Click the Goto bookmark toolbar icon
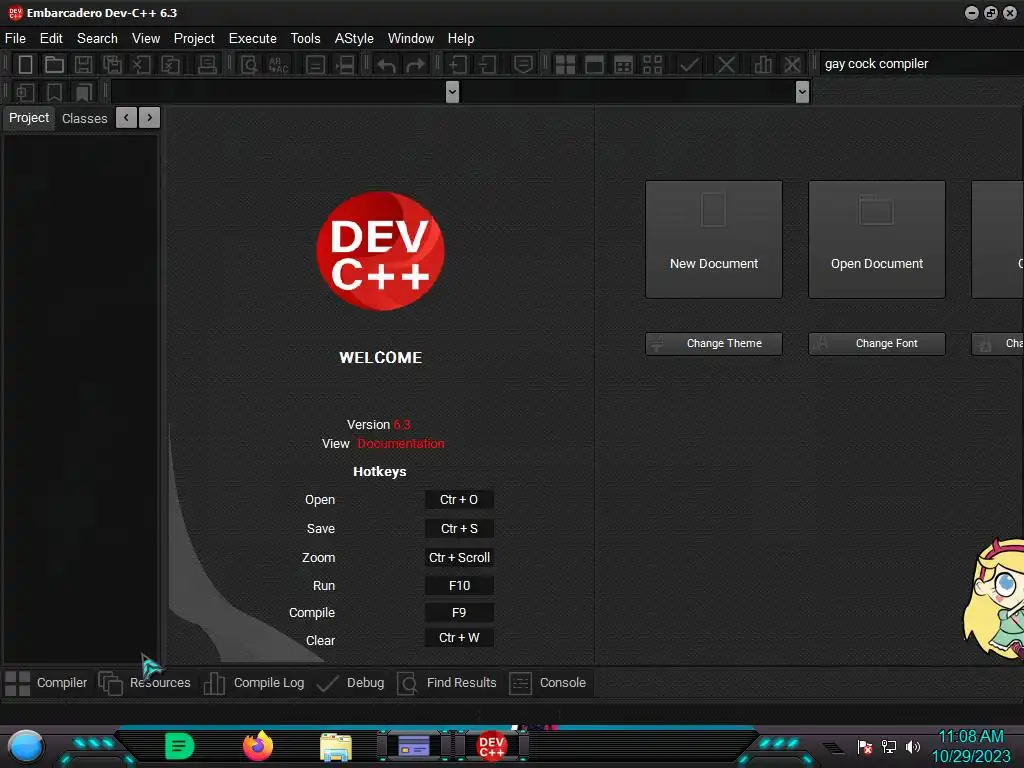Image resolution: width=1024 pixels, height=768 pixels. pos(83,92)
